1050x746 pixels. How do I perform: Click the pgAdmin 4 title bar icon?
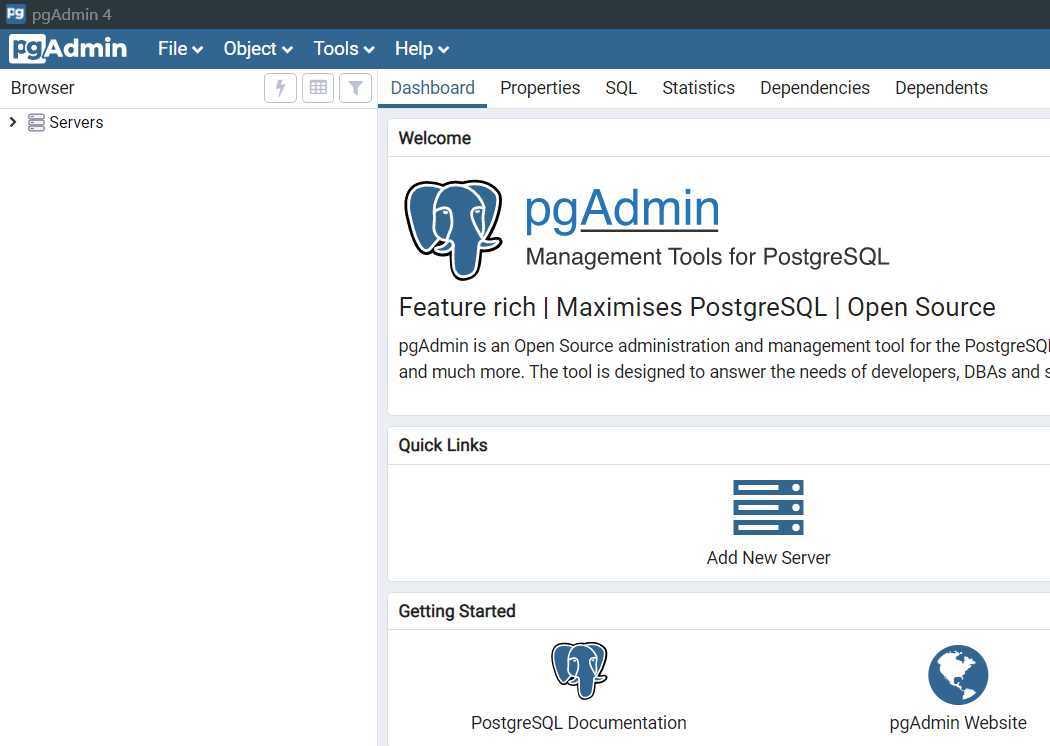(x=15, y=13)
